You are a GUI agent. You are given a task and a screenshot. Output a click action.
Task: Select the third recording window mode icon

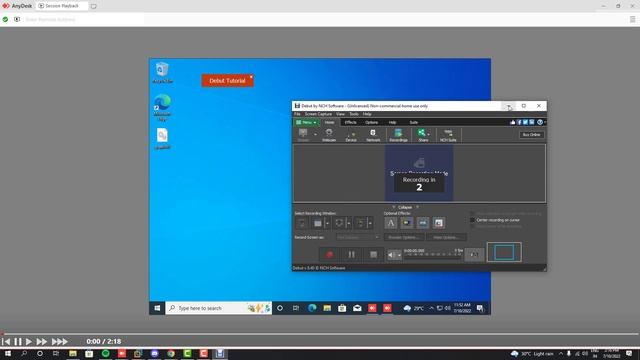click(339, 223)
